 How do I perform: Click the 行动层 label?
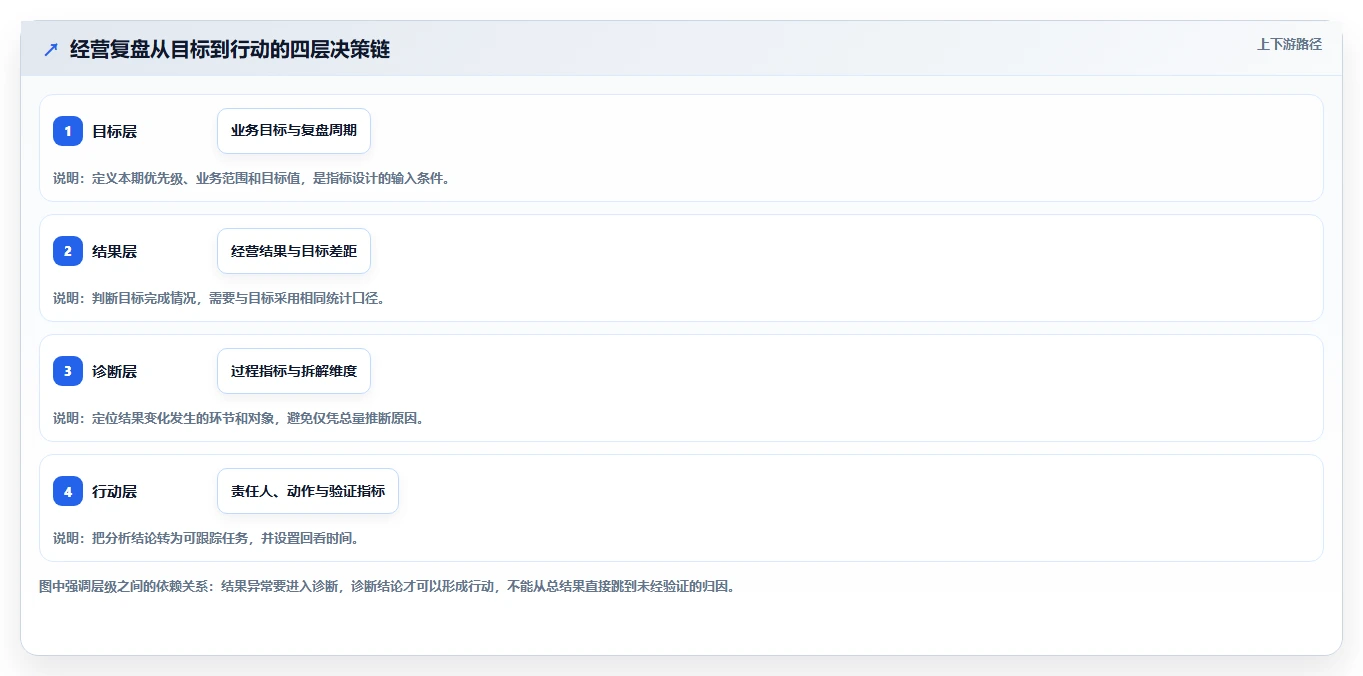pyautogui.click(x=114, y=491)
